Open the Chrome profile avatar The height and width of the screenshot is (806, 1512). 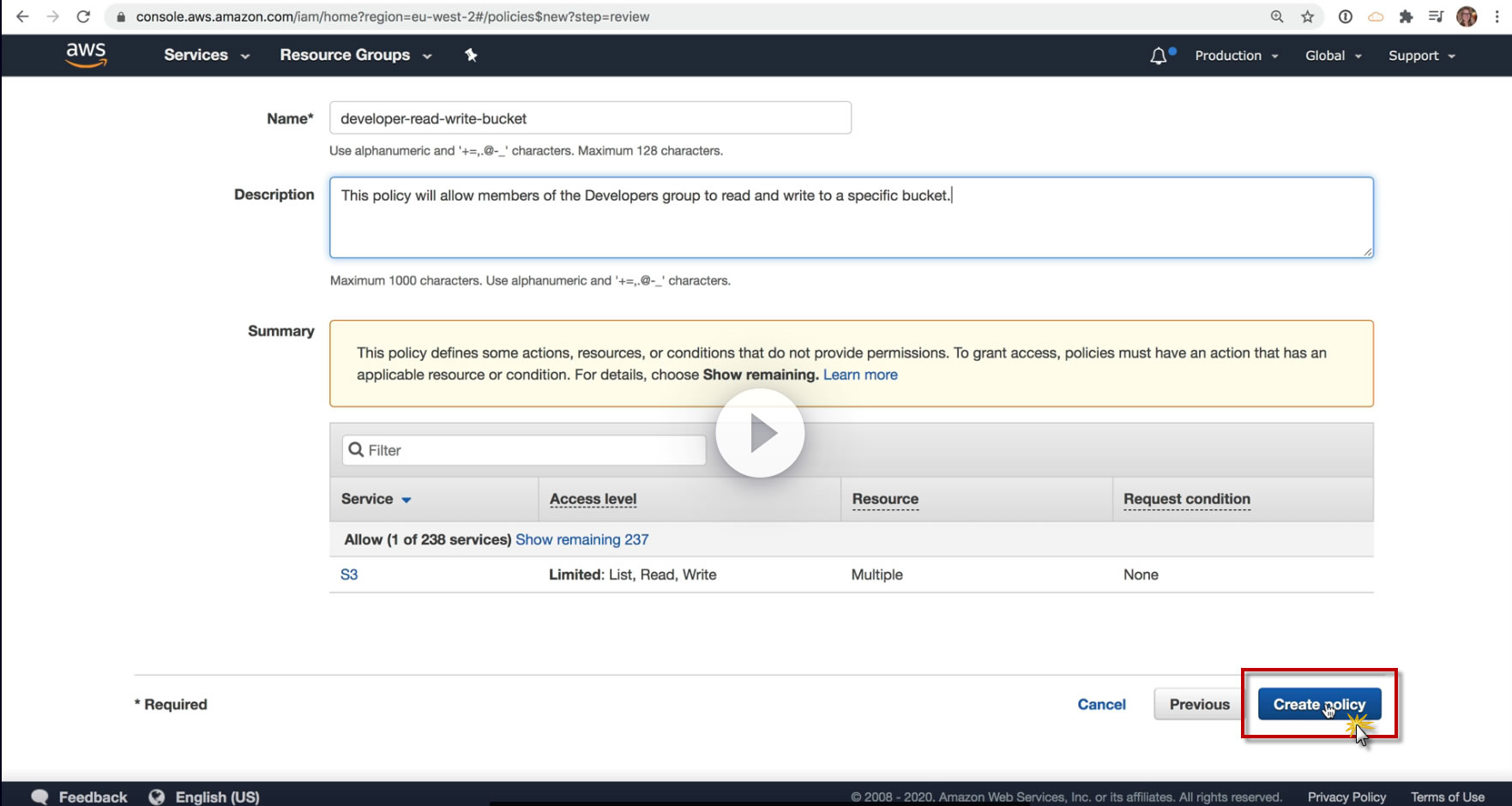[x=1467, y=16]
